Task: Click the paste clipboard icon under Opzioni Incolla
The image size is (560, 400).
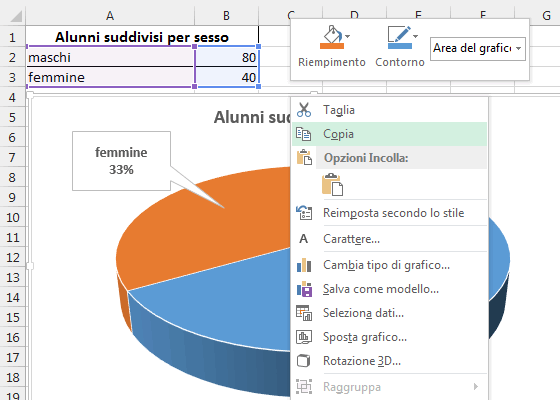Action: (x=332, y=185)
